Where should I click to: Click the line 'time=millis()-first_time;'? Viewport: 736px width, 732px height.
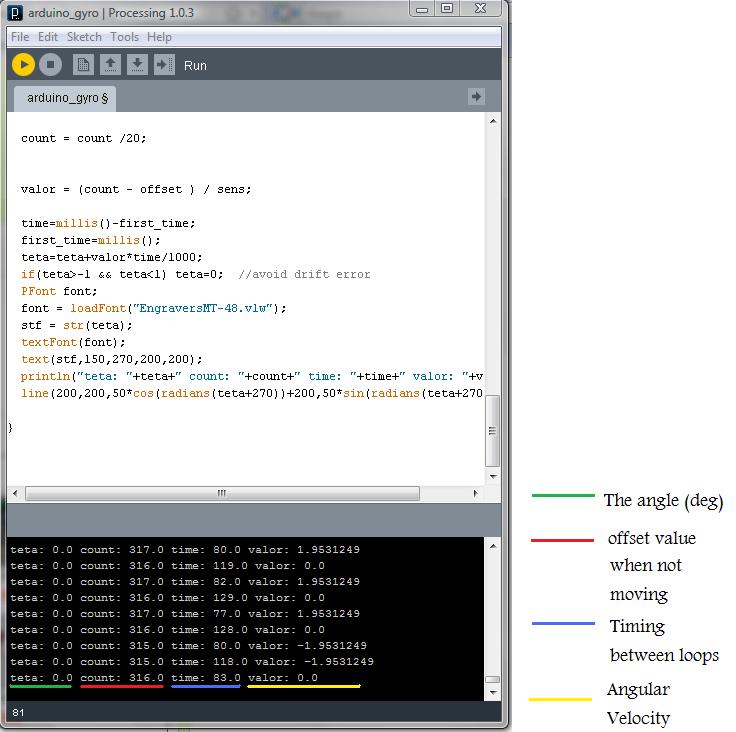point(108,223)
